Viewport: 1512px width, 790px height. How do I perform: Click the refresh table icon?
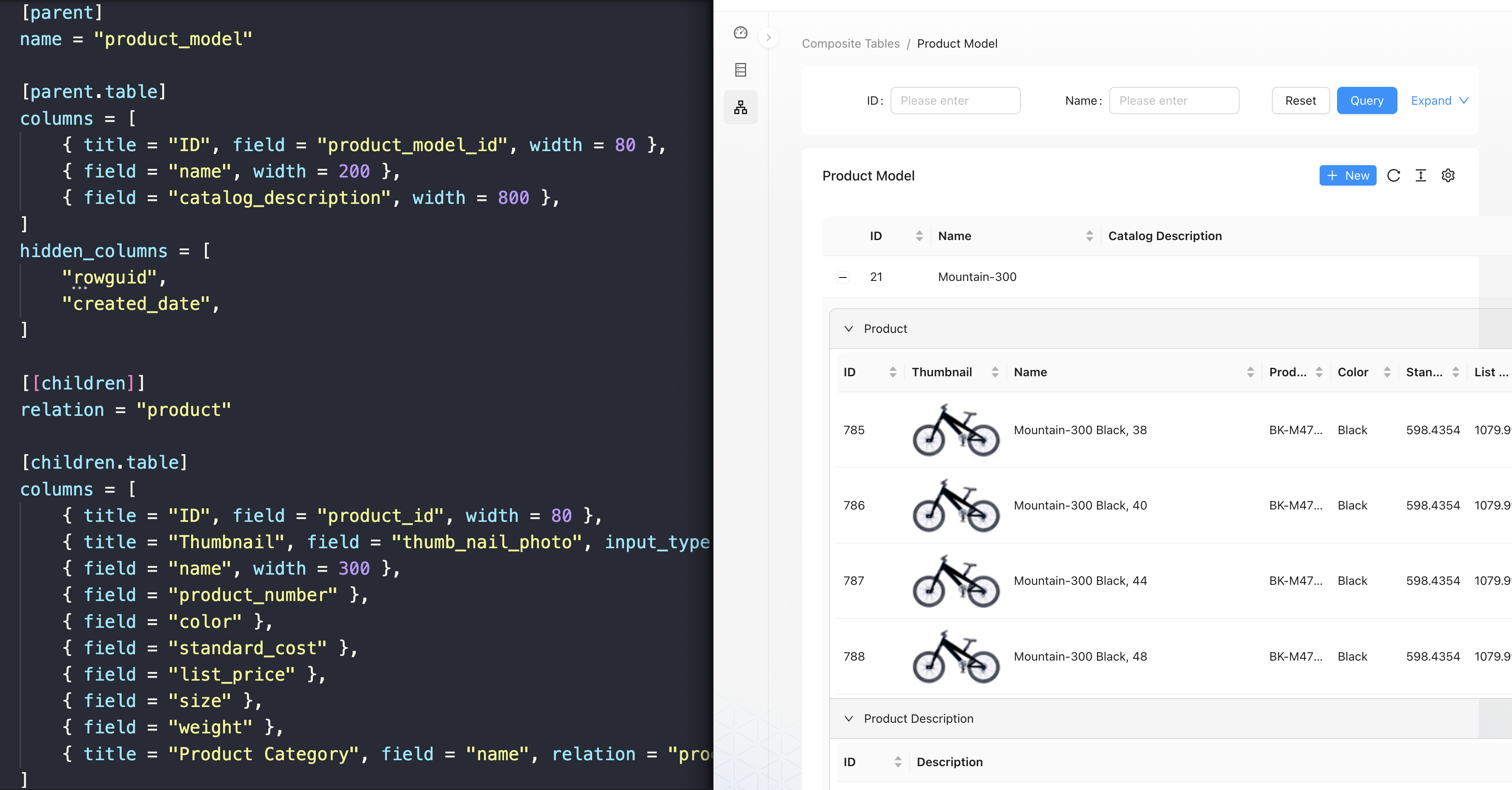pos(1393,175)
